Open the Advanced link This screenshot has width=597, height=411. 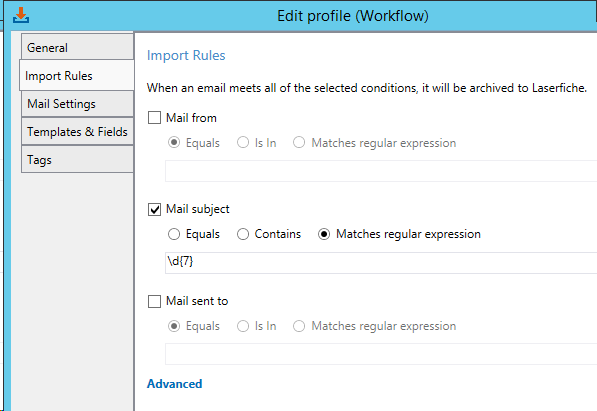[175, 384]
